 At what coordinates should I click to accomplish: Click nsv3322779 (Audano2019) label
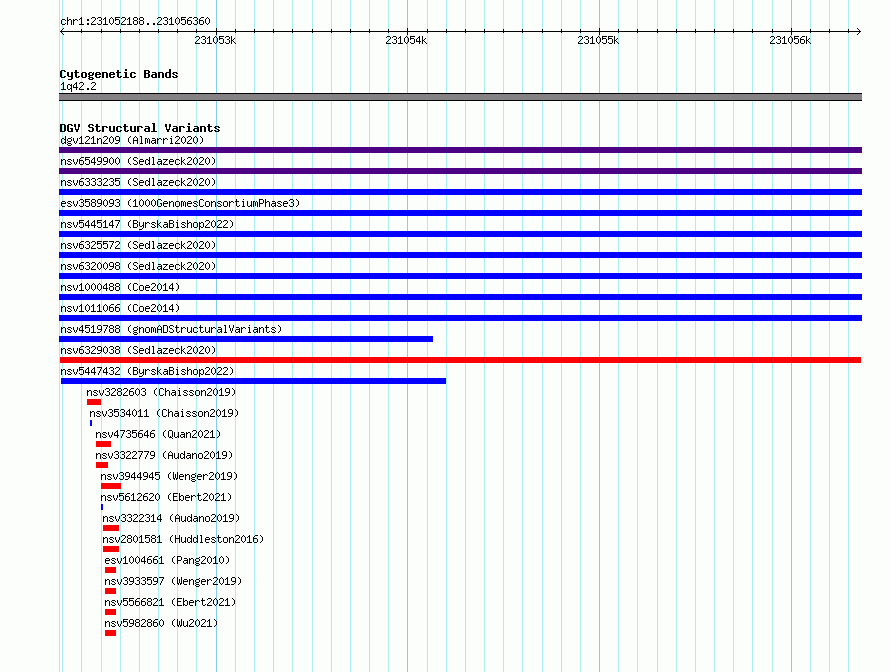coord(164,455)
